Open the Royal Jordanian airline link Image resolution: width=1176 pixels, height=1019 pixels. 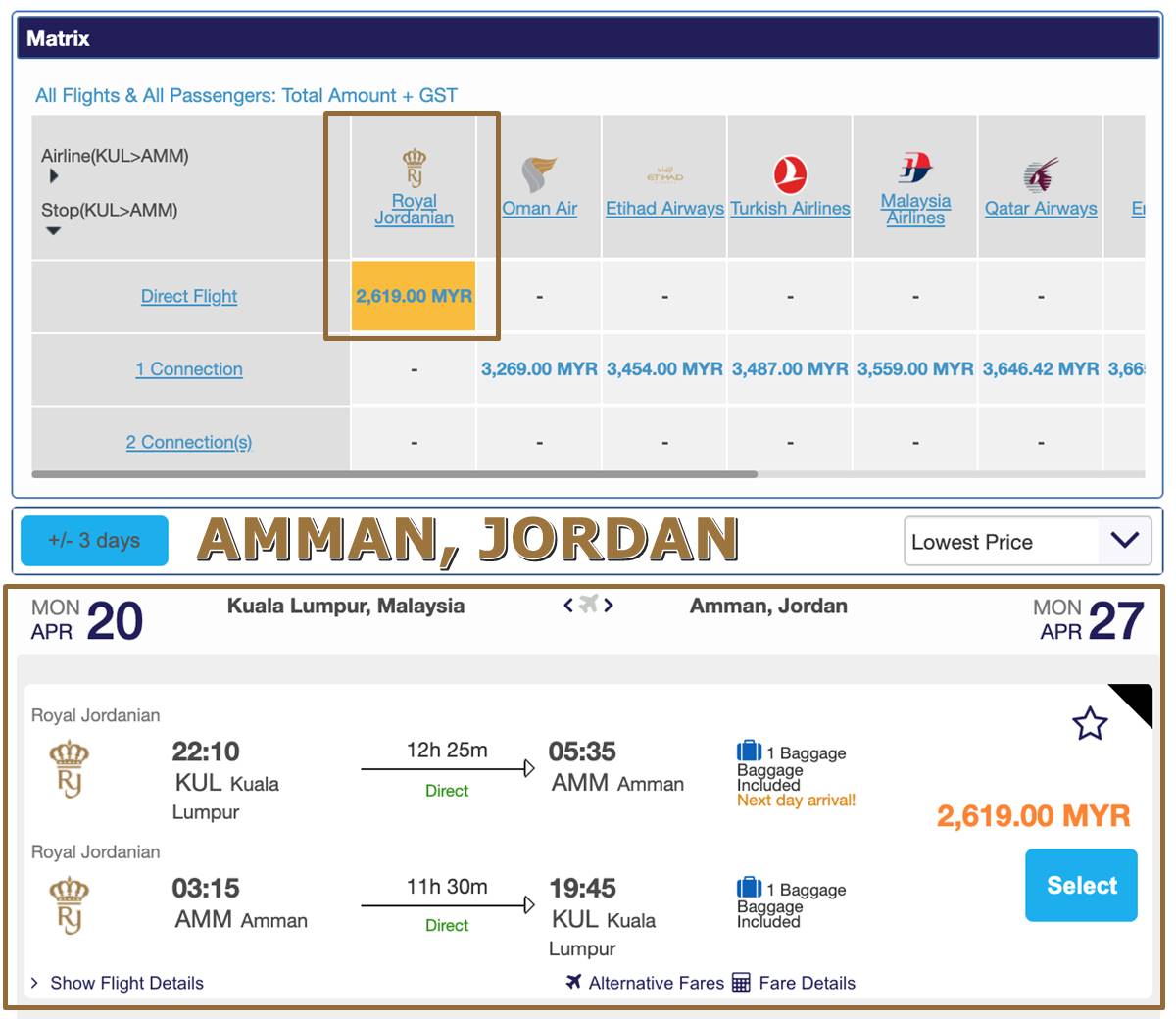(415, 209)
